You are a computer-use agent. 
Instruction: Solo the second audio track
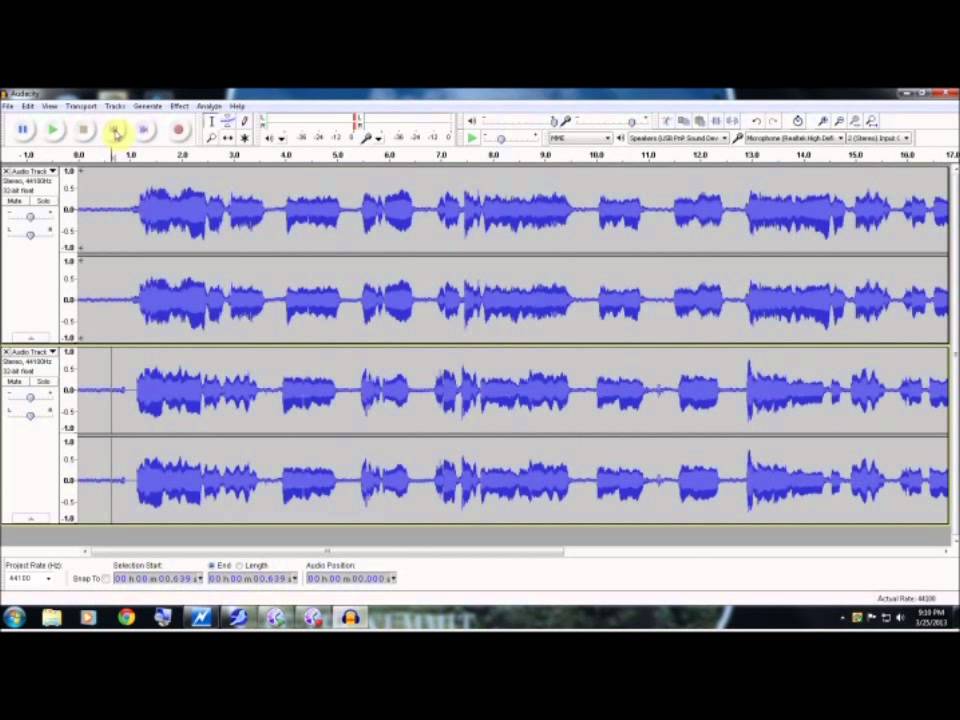pos(43,381)
